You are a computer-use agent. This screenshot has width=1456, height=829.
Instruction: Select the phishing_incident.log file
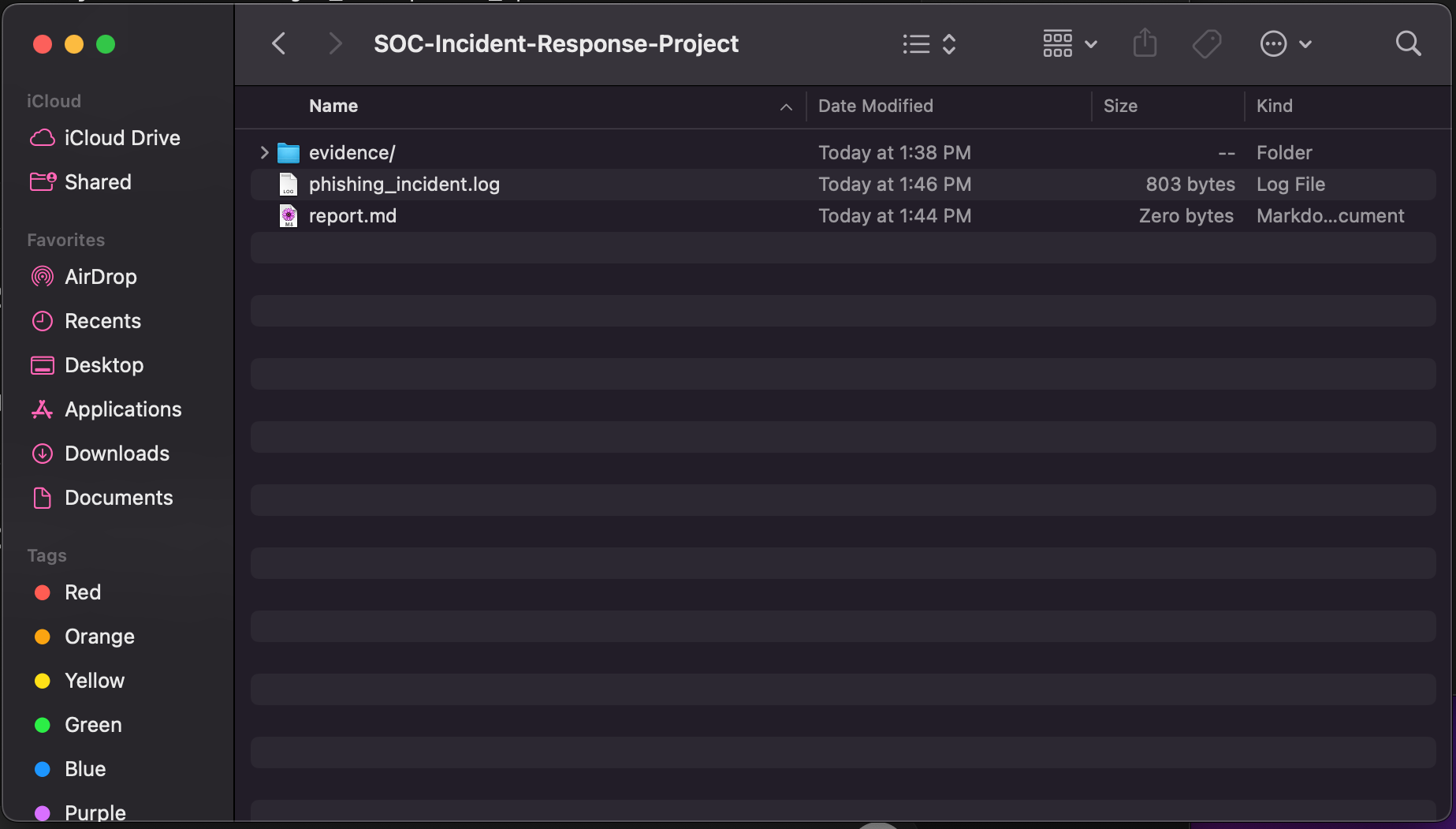tap(404, 185)
